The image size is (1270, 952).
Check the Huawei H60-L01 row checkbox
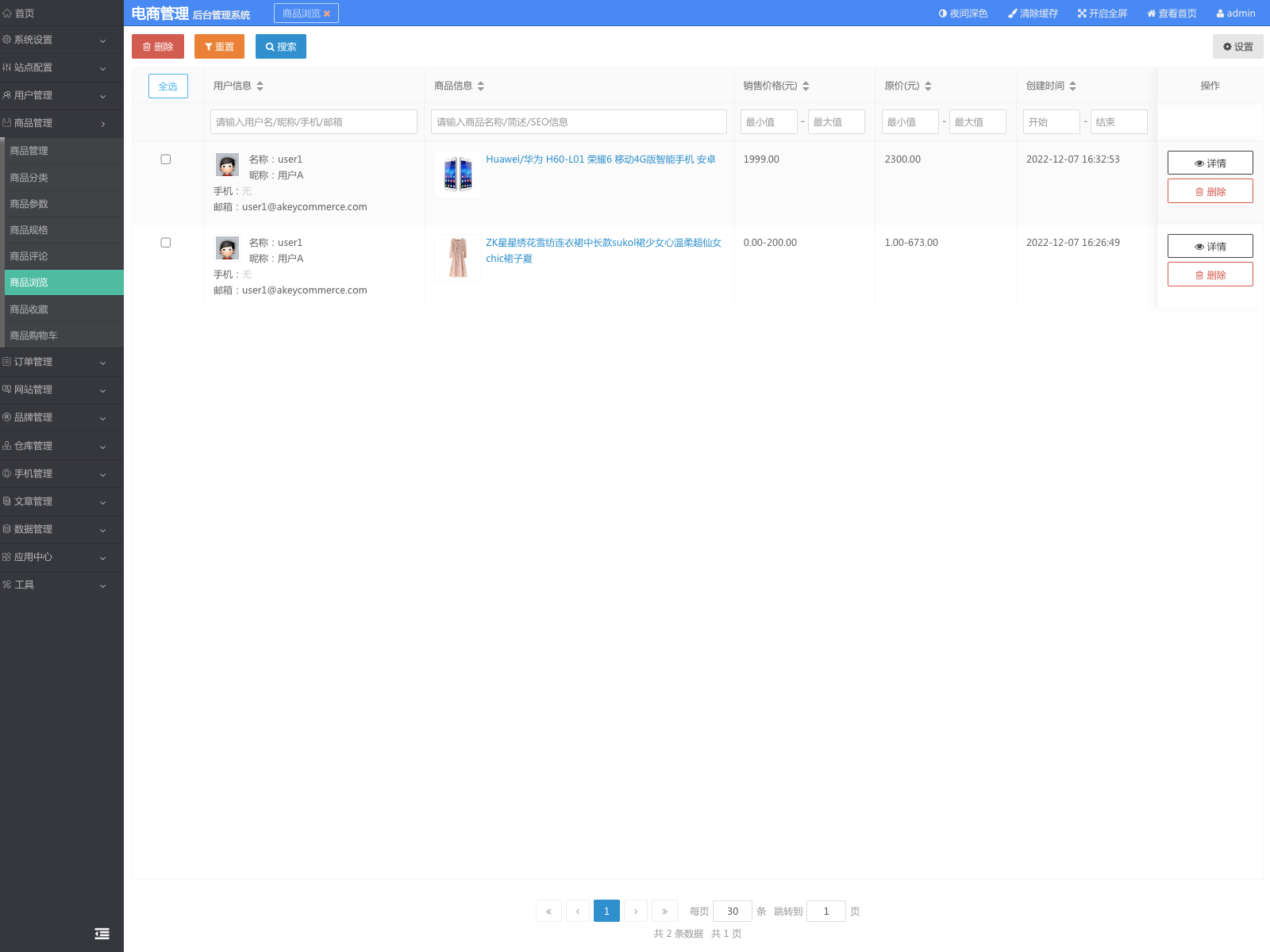166,159
